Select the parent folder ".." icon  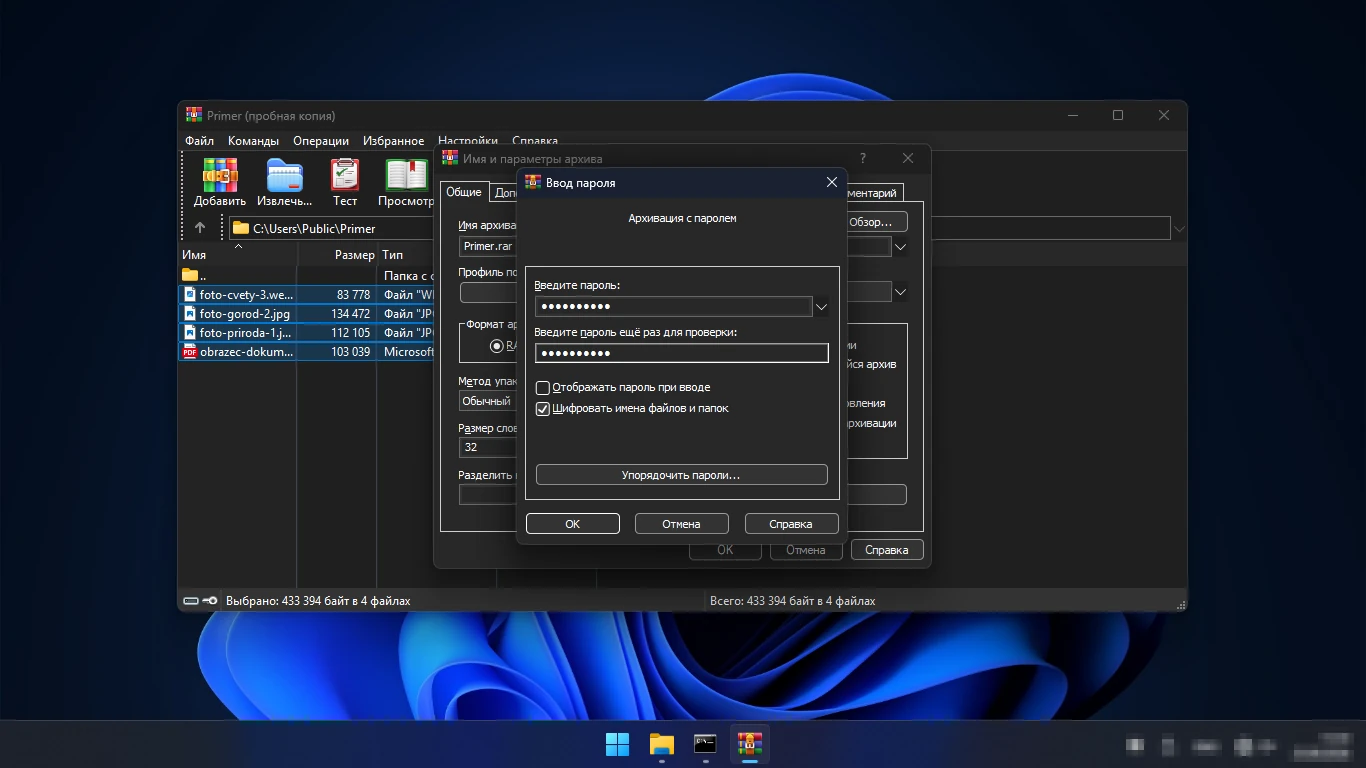pos(190,275)
